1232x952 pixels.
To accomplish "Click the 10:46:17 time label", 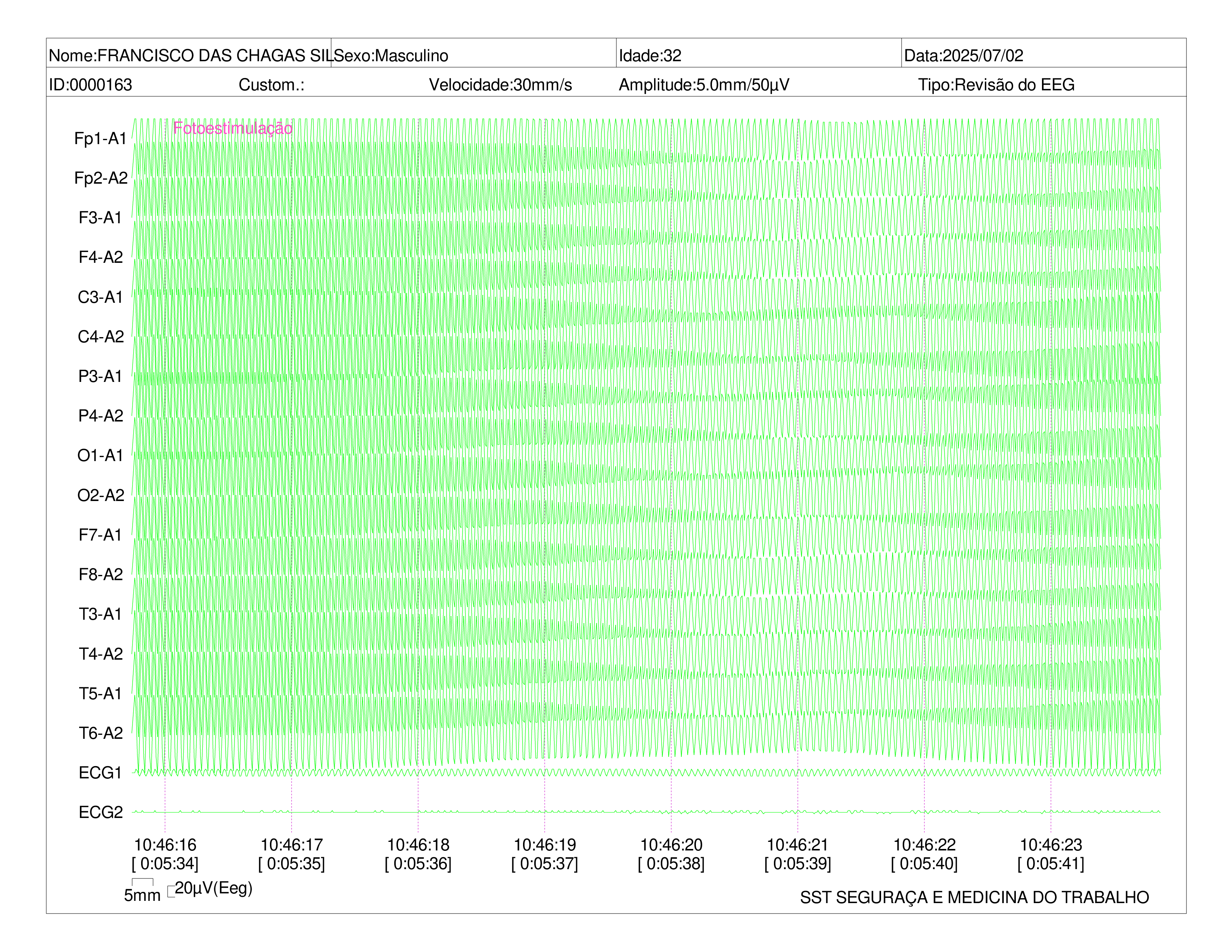I will (292, 845).
